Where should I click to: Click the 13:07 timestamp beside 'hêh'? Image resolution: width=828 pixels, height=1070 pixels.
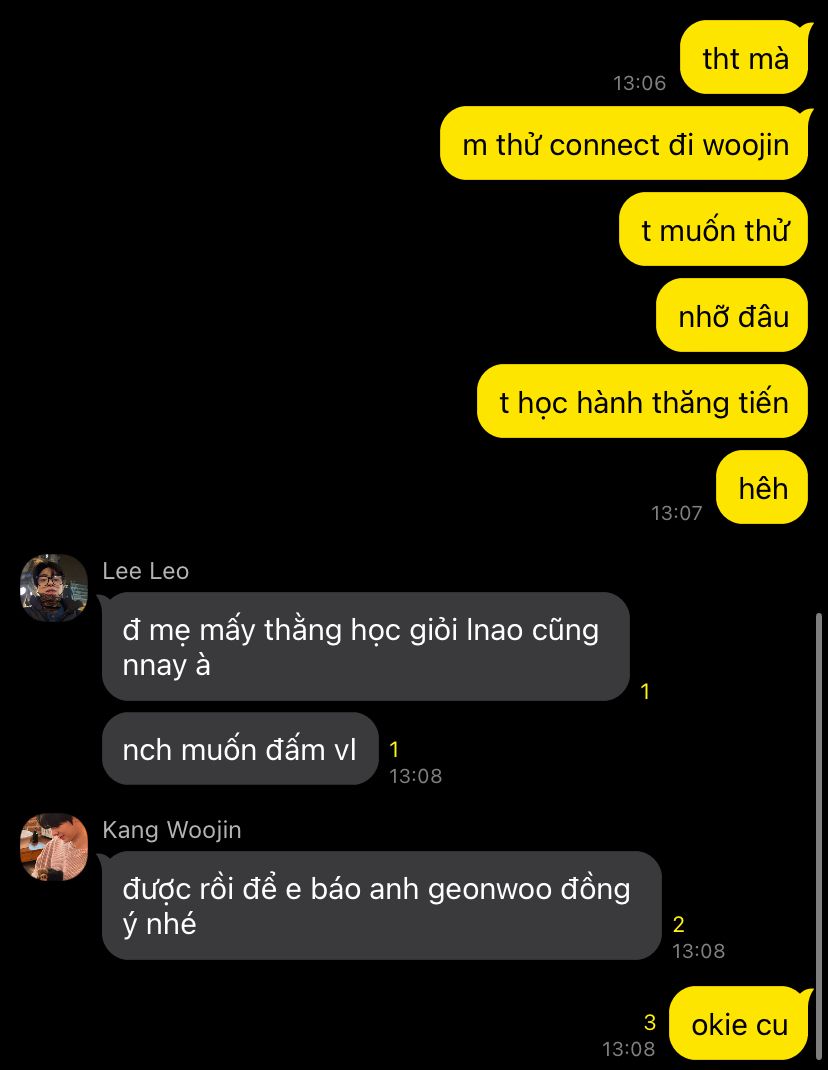tap(676, 512)
